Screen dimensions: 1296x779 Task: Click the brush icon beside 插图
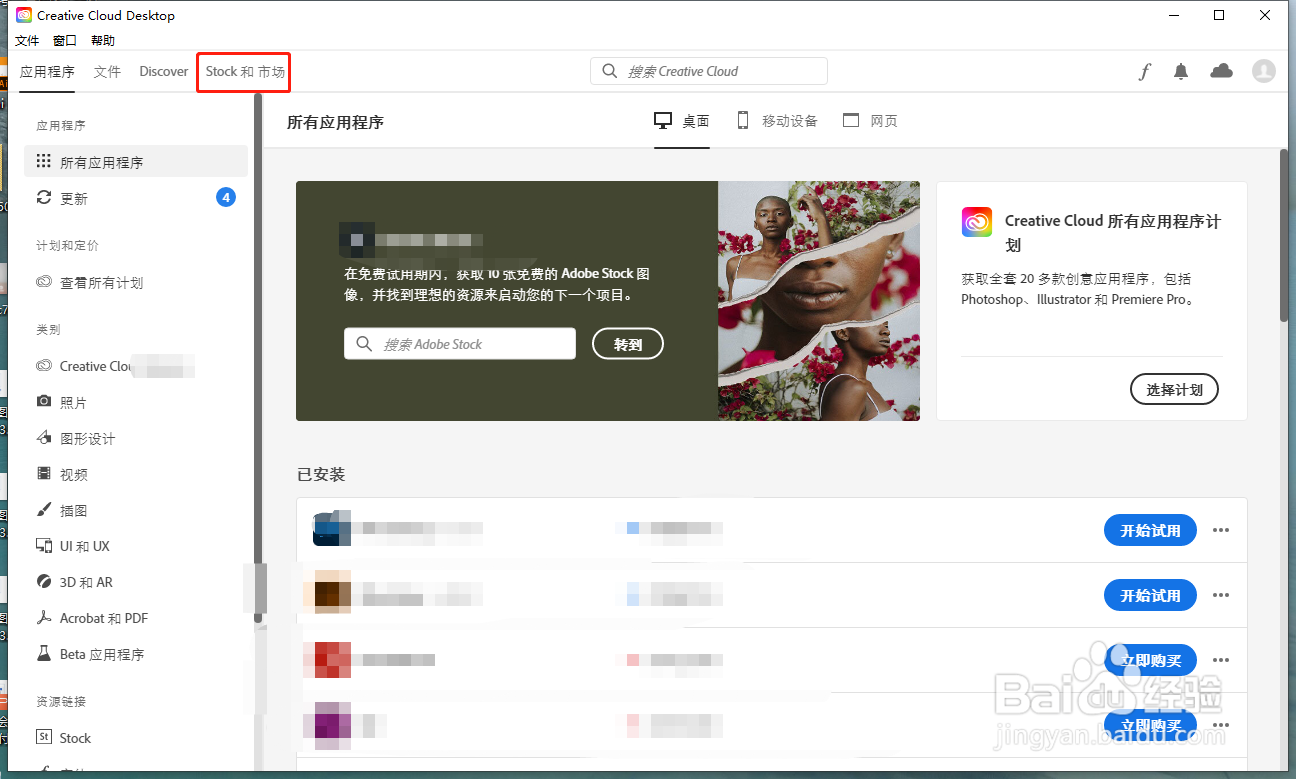coord(43,510)
